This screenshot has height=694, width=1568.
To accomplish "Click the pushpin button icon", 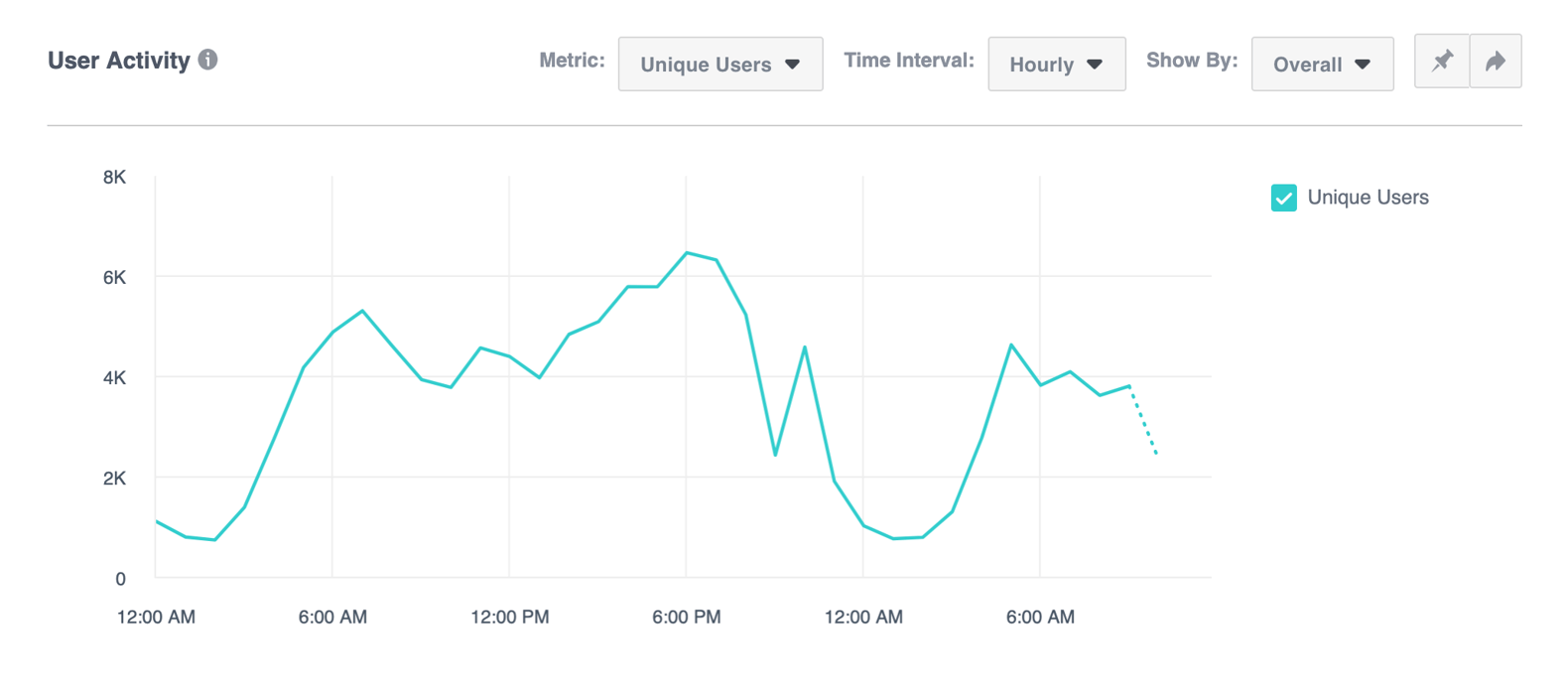I will tap(1441, 61).
